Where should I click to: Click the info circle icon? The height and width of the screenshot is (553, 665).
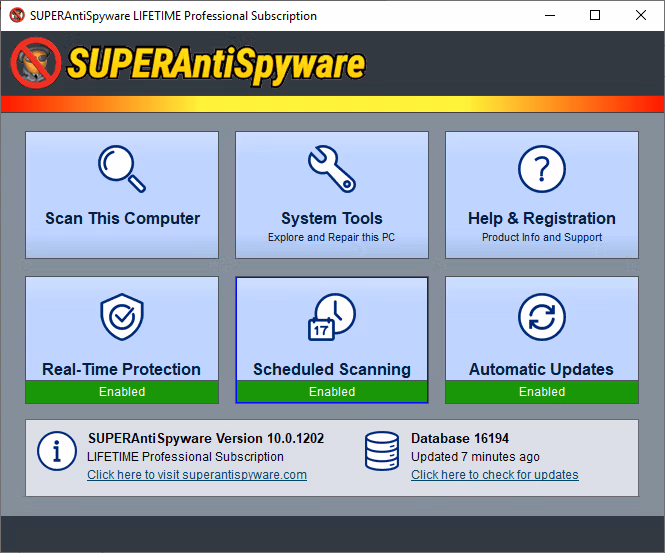56,451
